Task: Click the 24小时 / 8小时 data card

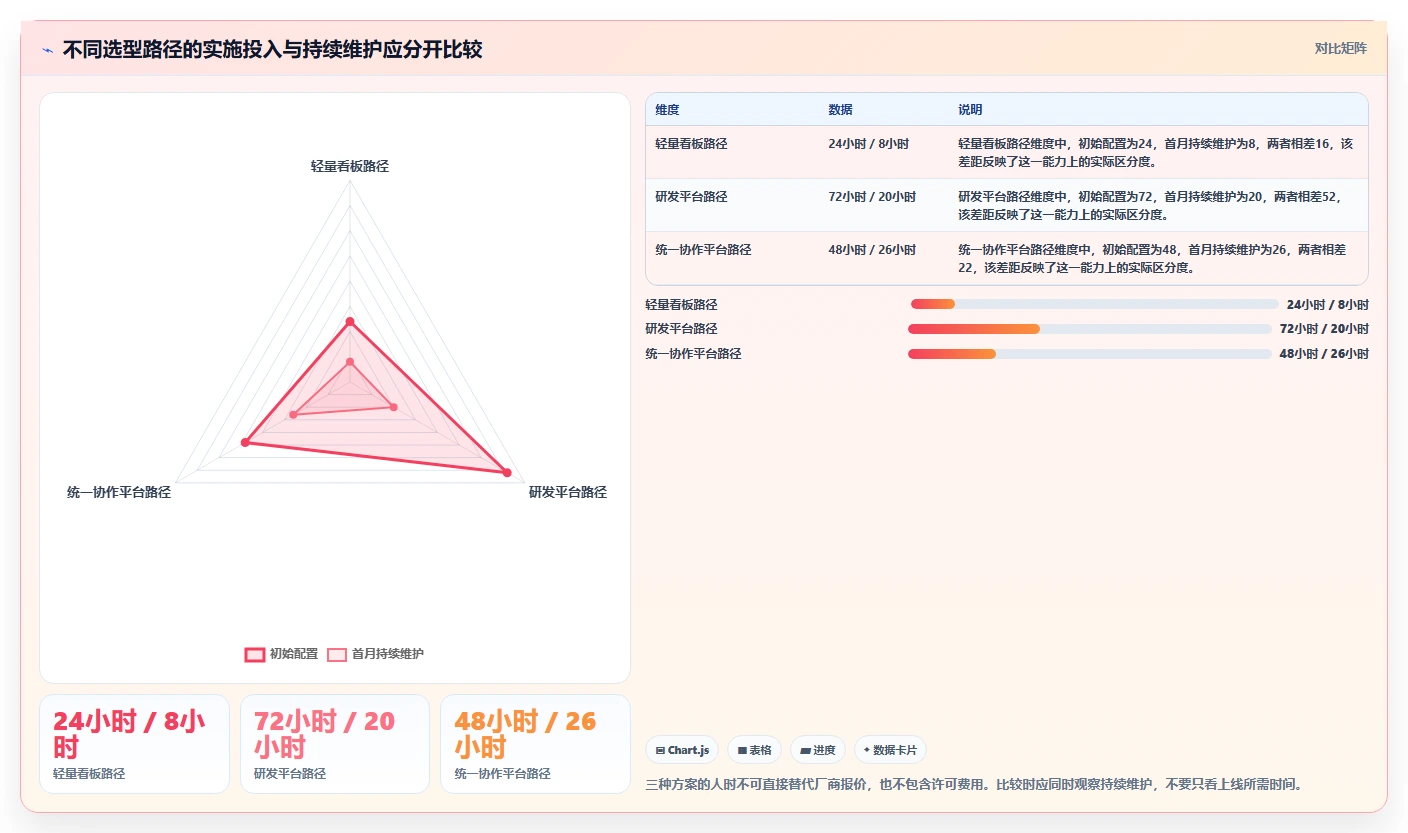Action: point(134,744)
